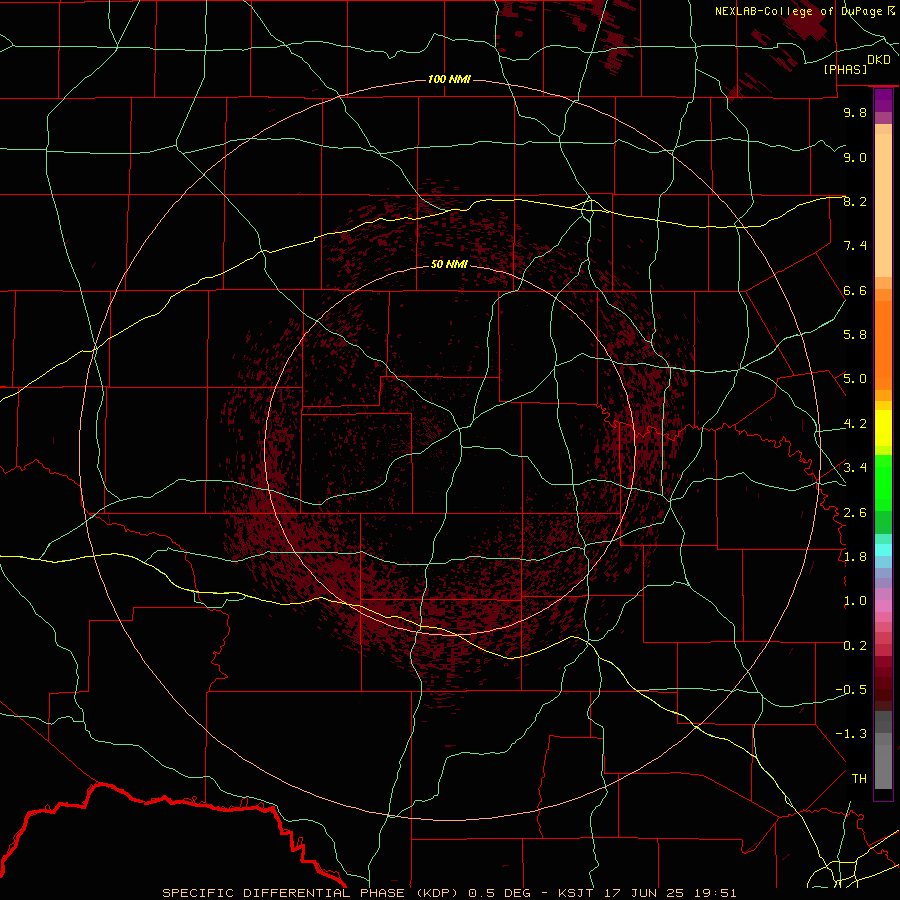
Task: Click the "17 JUN 25" date text
Action: point(645,893)
